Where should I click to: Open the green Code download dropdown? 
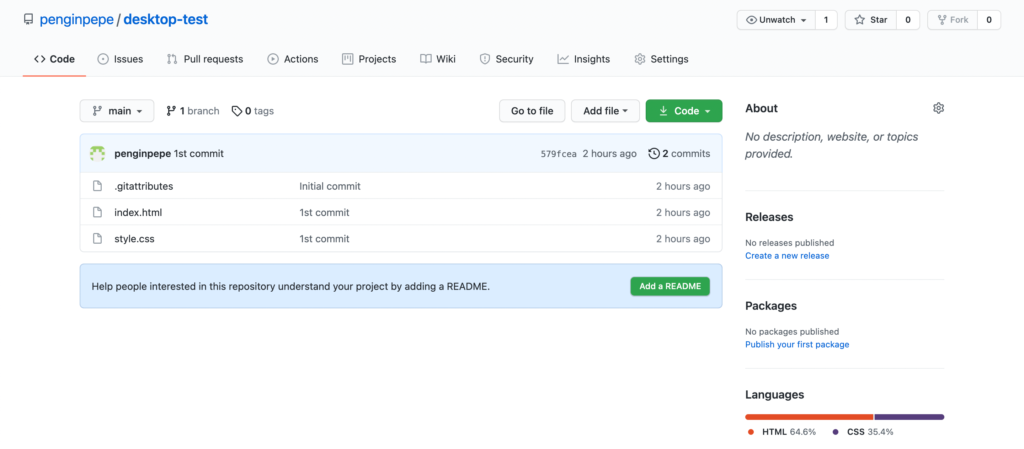click(x=684, y=111)
